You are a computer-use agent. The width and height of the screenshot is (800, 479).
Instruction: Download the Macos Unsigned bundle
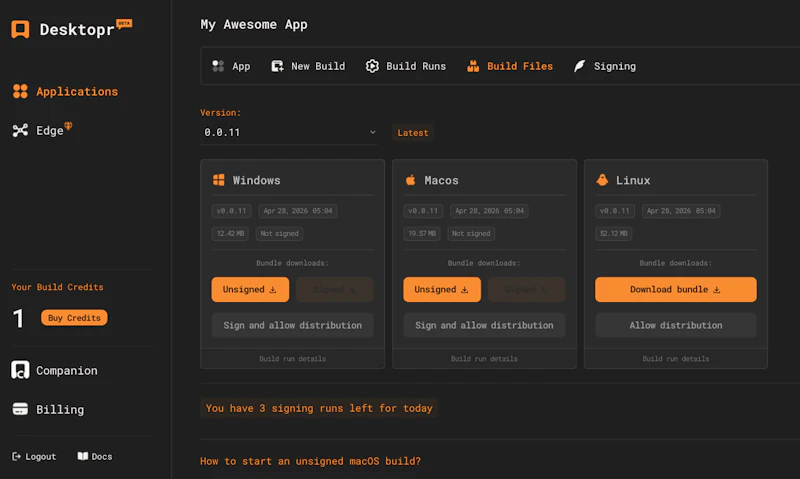click(x=442, y=289)
